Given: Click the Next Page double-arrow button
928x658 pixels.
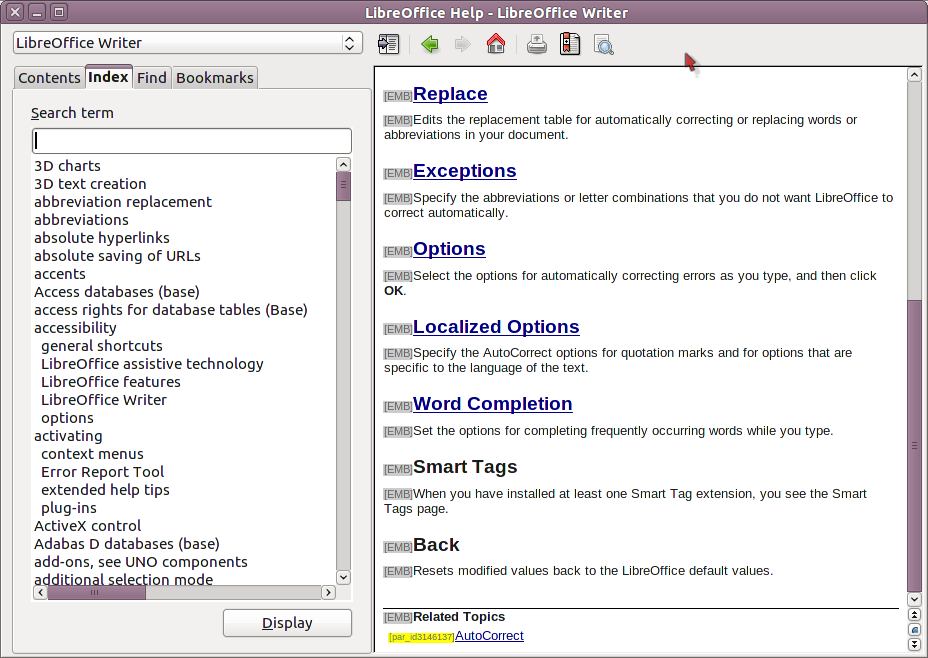Looking at the screenshot, I should [914, 644].
